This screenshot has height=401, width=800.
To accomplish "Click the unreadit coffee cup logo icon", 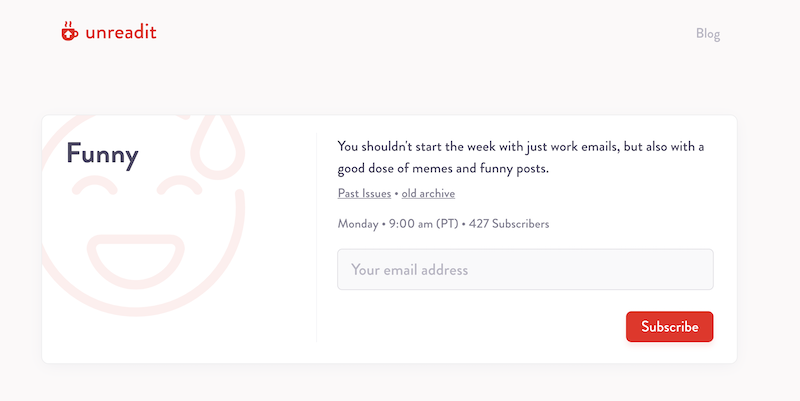I will [x=68, y=31].
